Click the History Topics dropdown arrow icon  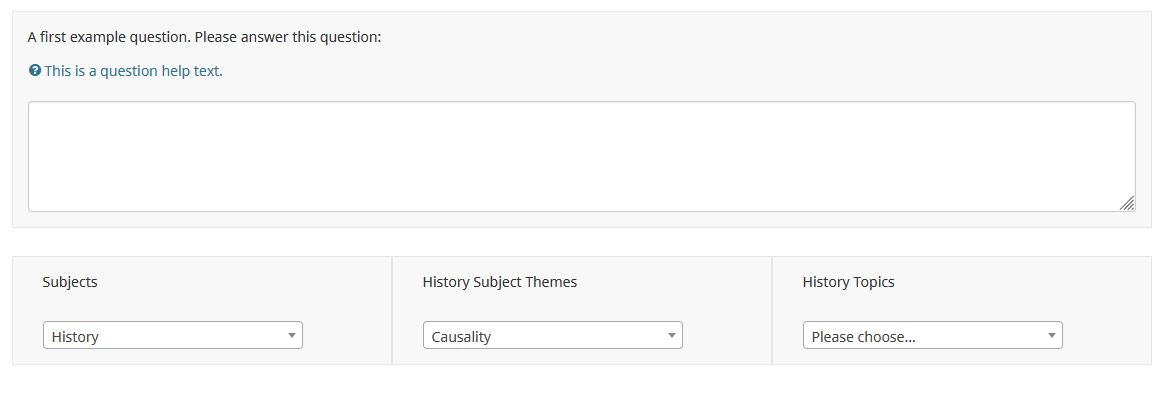point(1052,335)
